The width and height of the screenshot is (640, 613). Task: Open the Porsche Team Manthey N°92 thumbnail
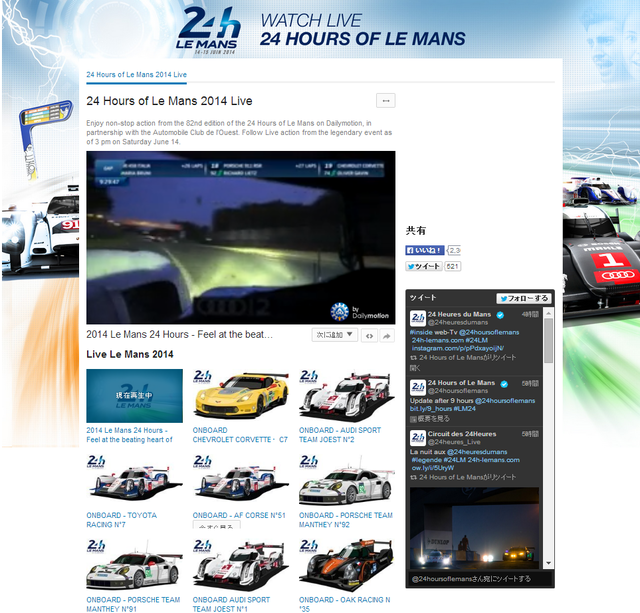point(347,481)
